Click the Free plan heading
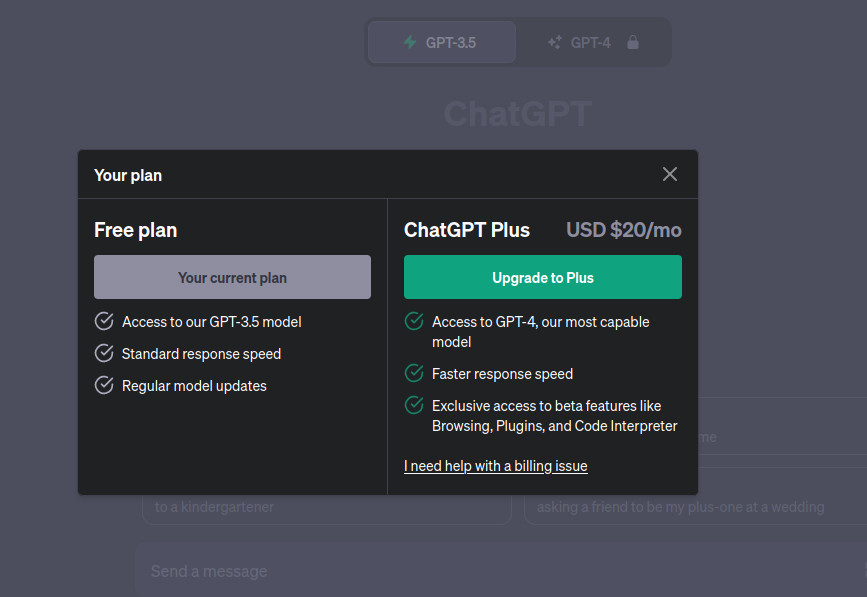867x597 pixels. 135,230
